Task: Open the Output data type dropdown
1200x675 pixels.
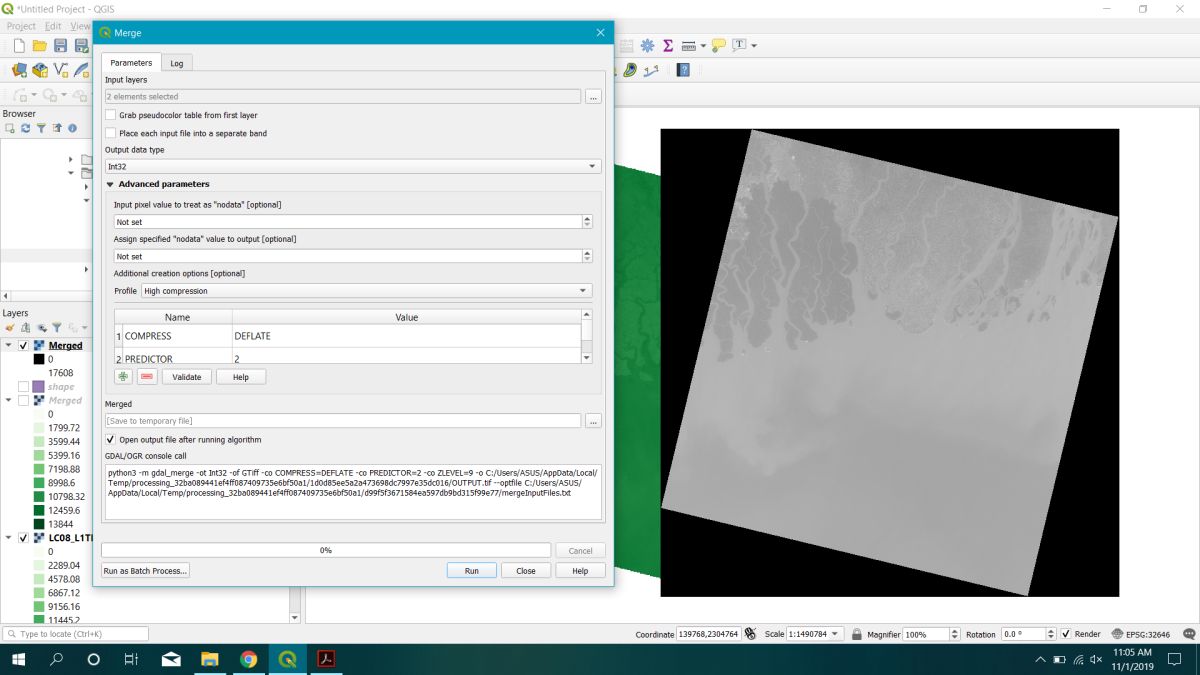Action: click(x=353, y=166)
